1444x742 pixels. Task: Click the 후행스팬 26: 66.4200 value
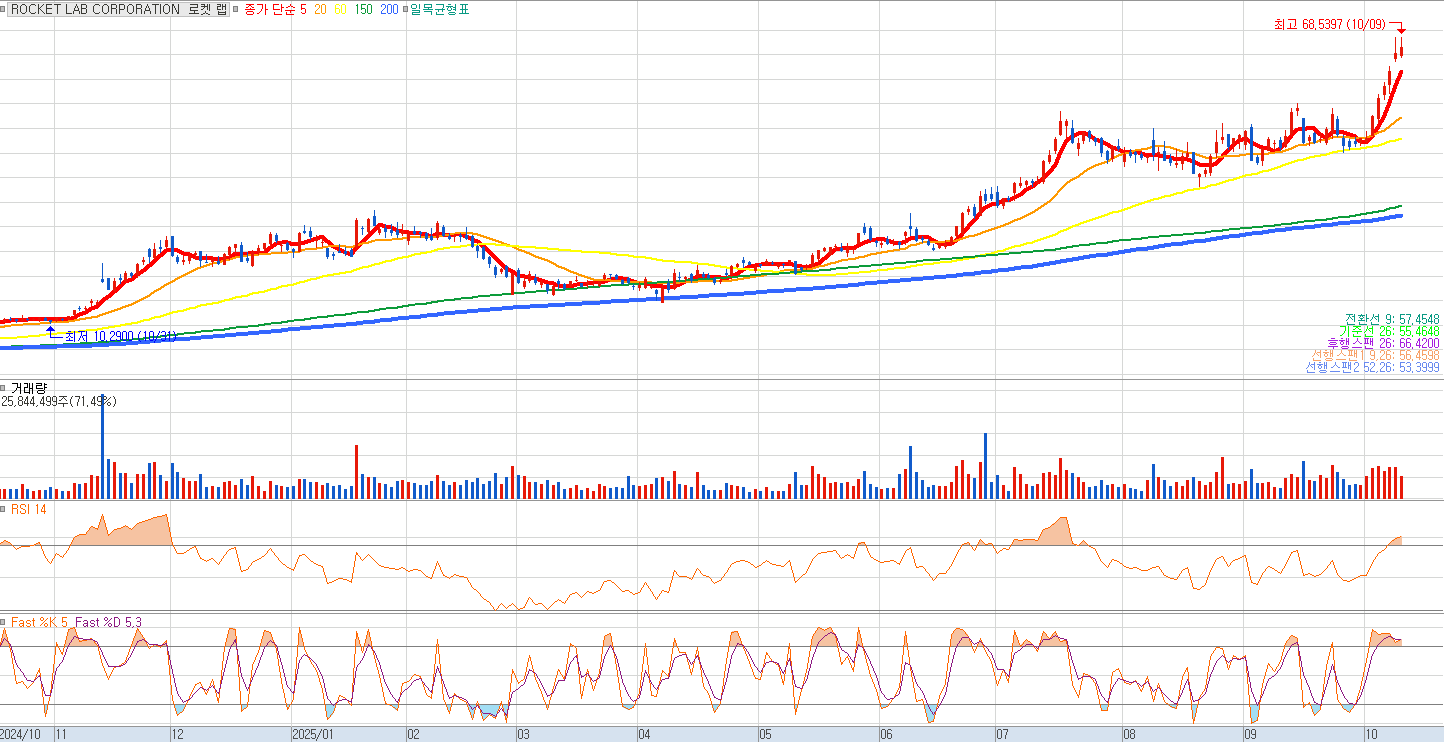1383,343
